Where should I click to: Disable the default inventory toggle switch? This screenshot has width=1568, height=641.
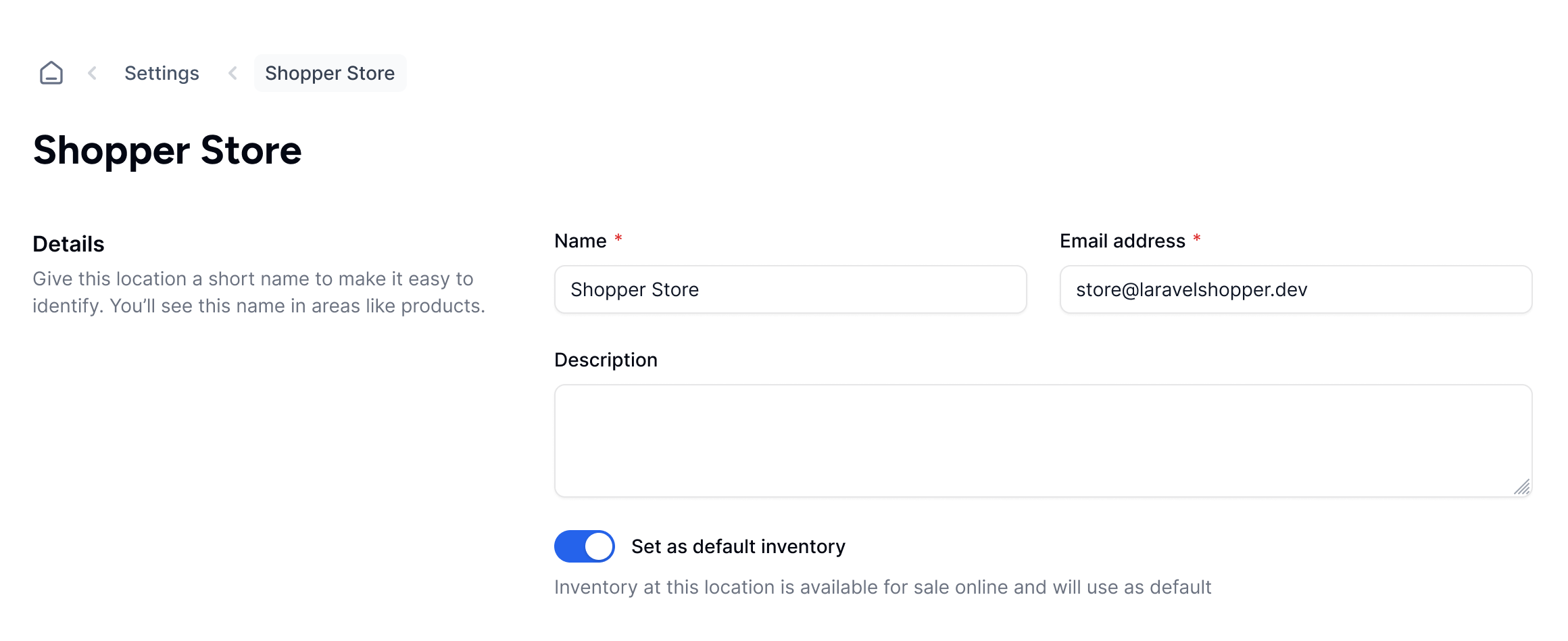coord(584,546)
